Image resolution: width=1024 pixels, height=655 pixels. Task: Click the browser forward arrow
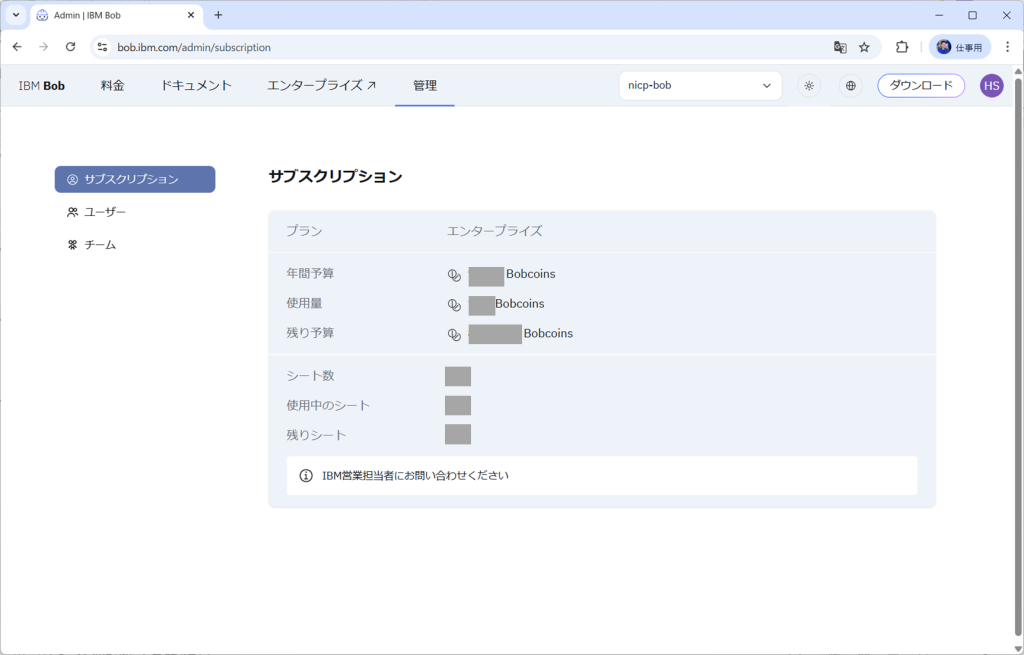pyautogui.click(x=44, y=47)
